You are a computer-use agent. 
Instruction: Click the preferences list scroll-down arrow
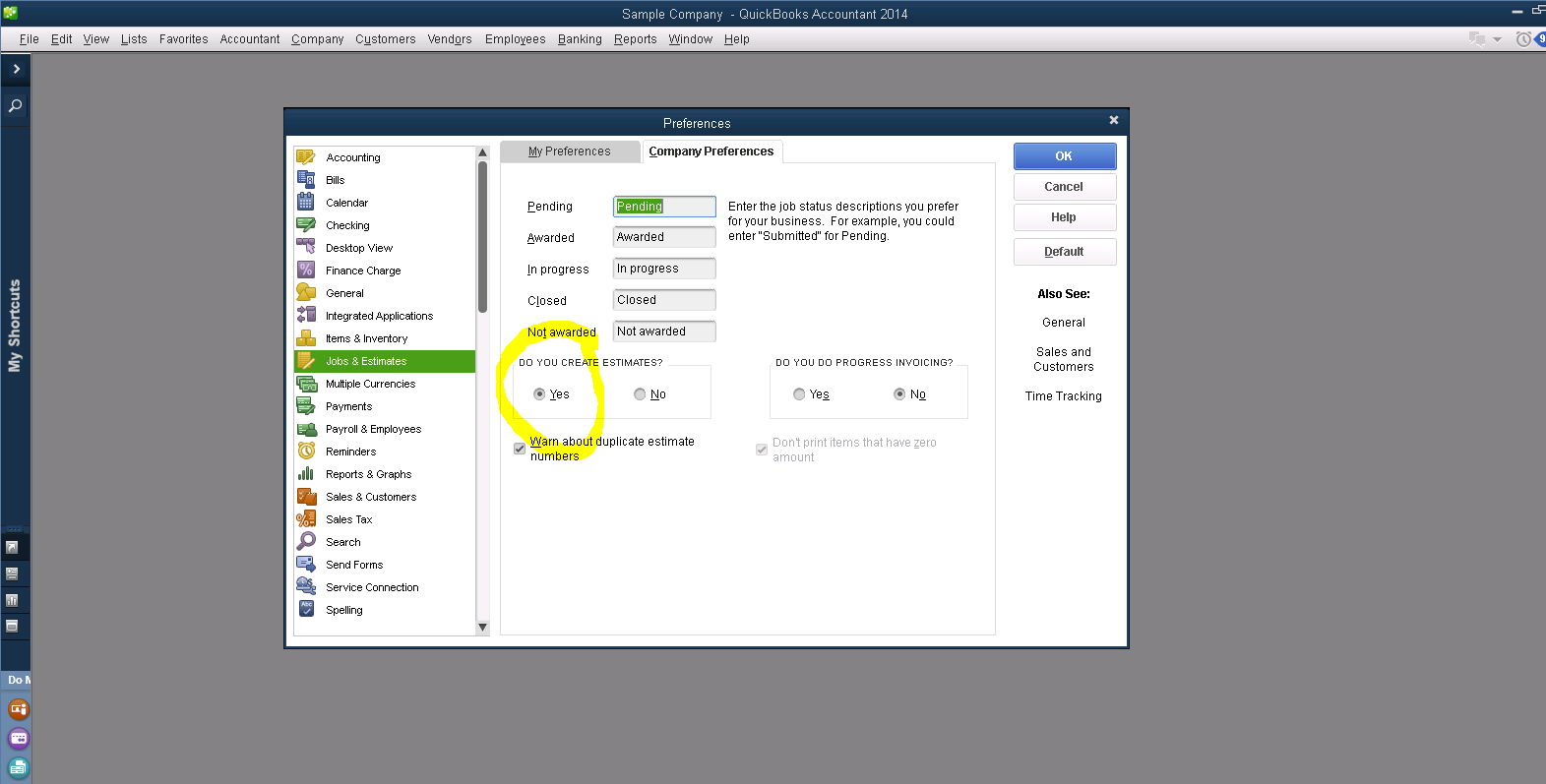482,627
